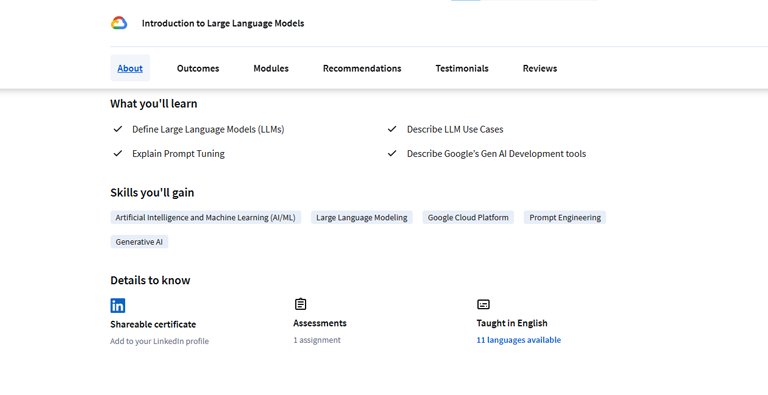Select the Recommendations tab
This screenshot has width=768, height=395.
[x=362, y=68]
